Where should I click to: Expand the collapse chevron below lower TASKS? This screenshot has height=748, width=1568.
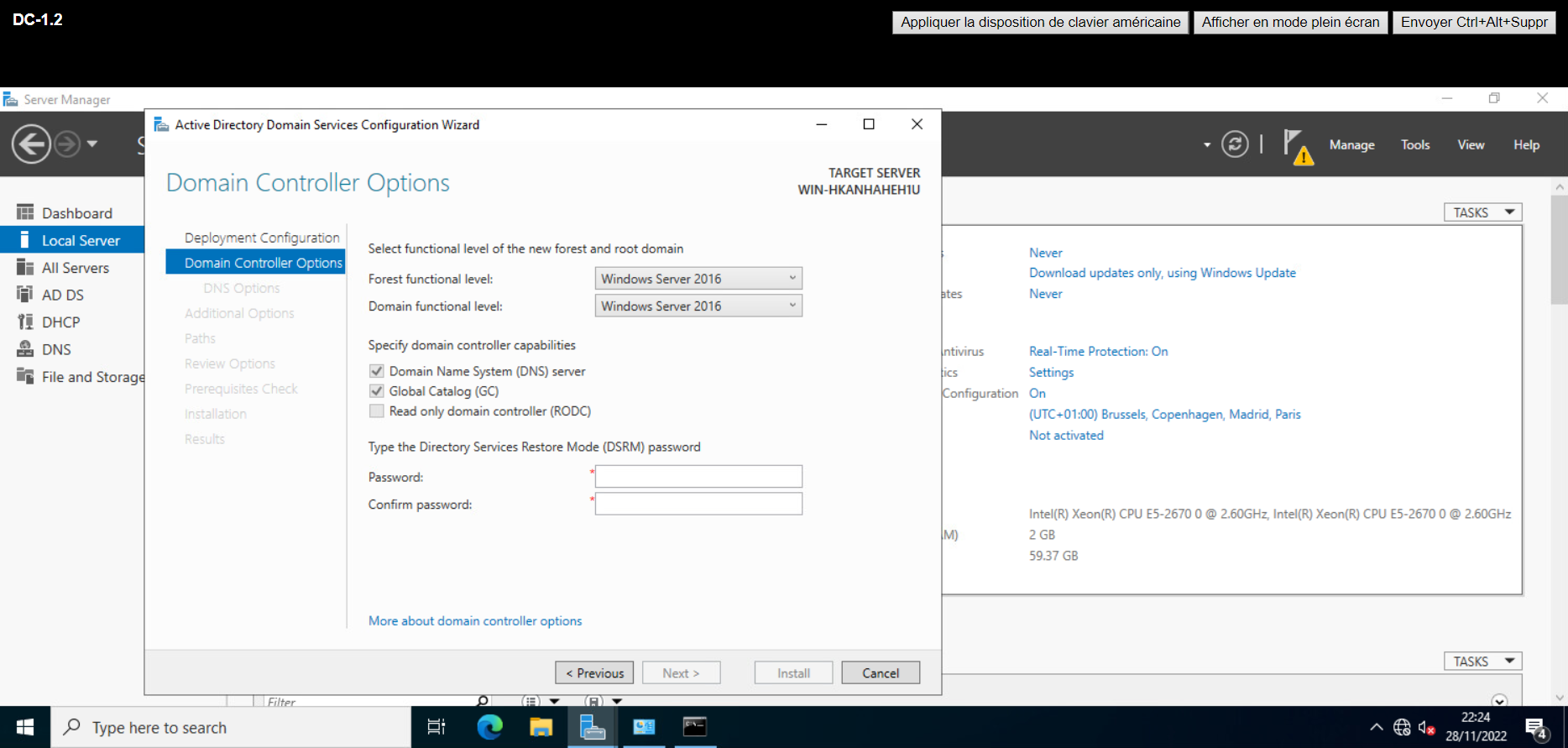coord(1500,701)
